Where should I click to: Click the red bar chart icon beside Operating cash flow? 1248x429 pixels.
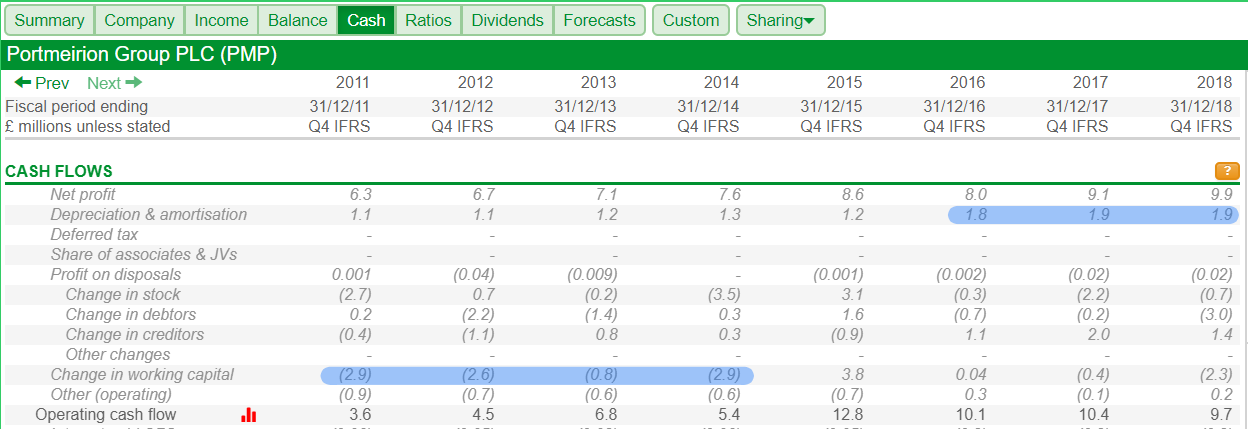tap(249, 414)
